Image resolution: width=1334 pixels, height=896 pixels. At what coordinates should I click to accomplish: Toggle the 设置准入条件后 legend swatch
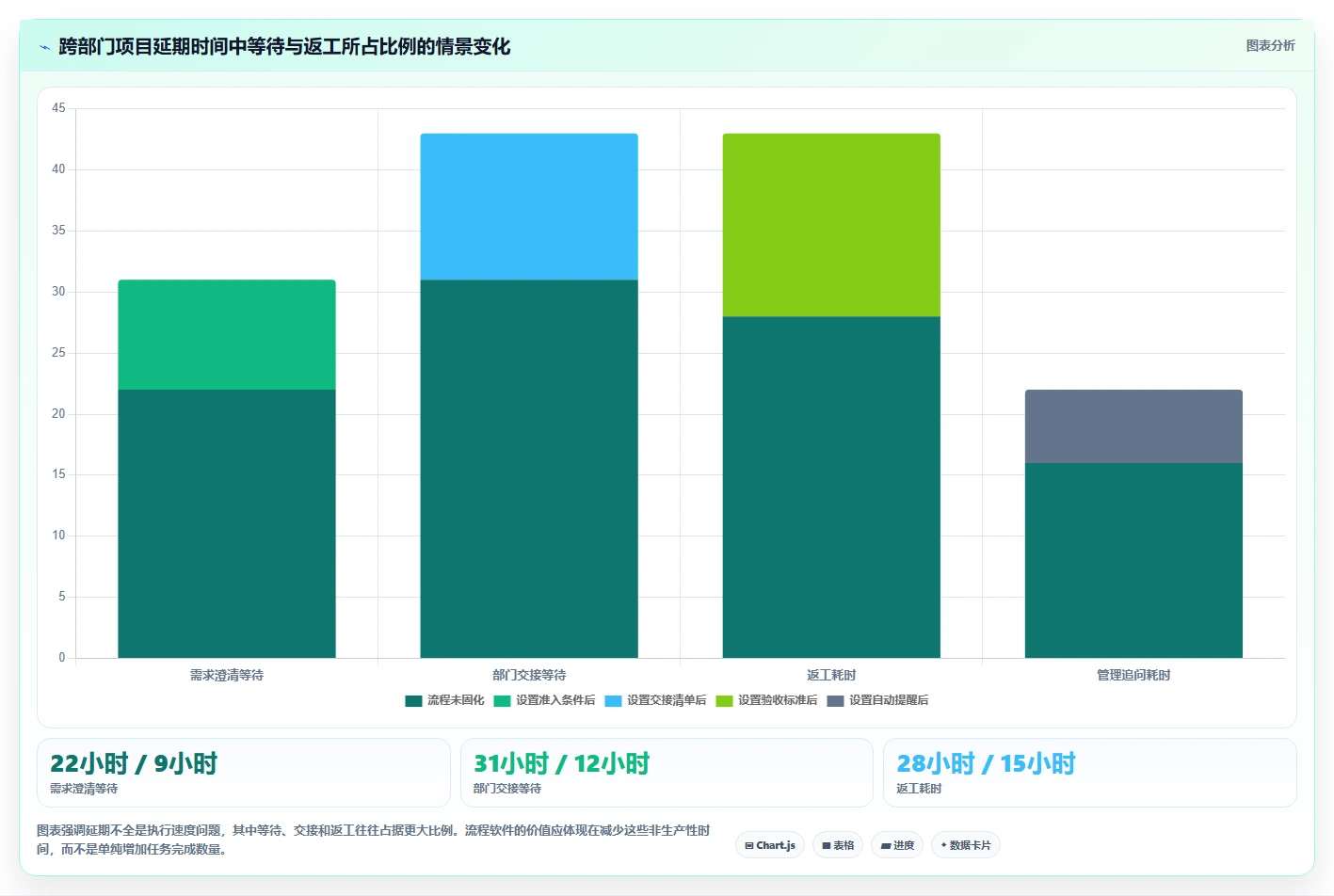tap(502, 700)
